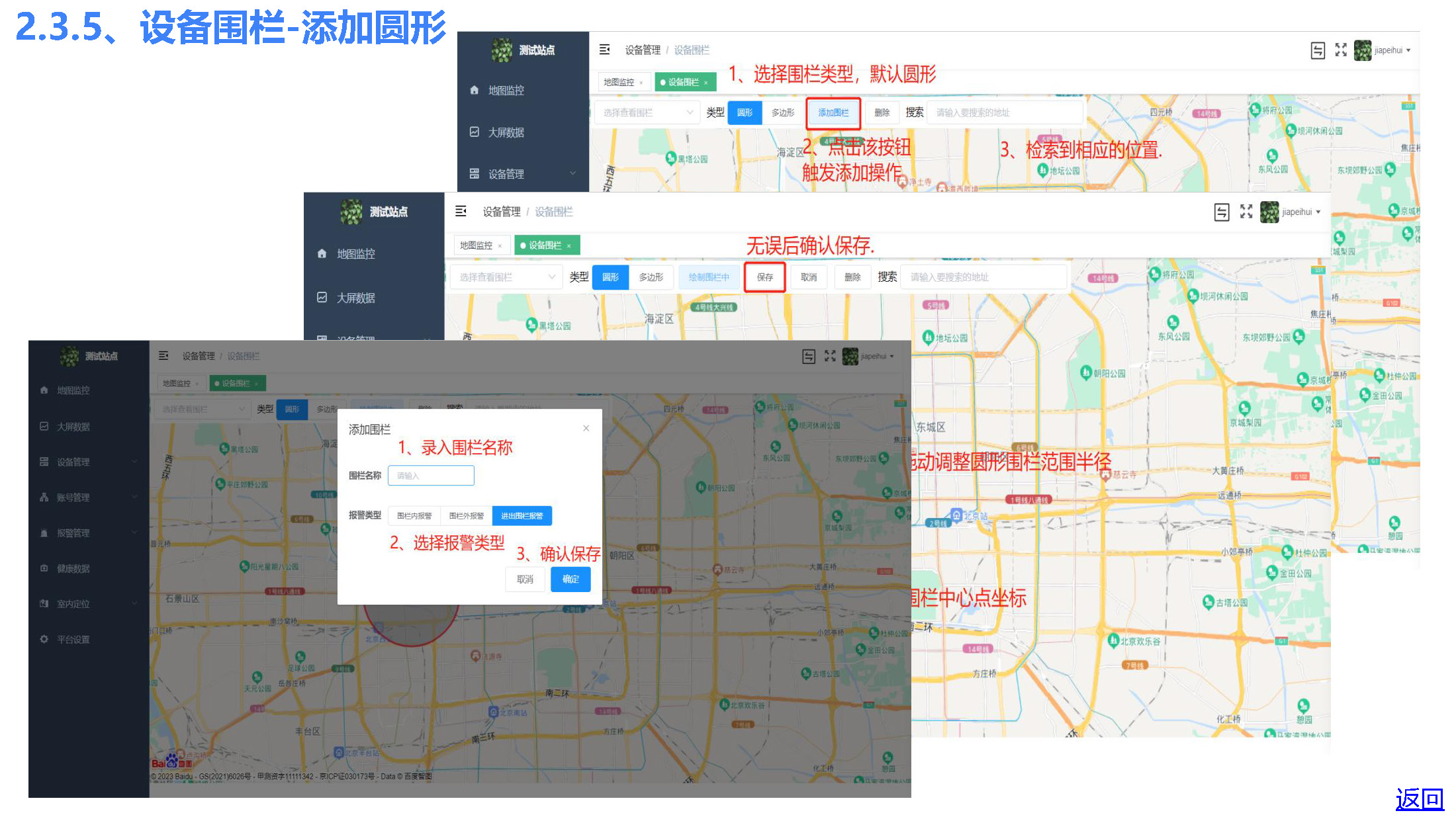Click home icon beside 地图监控 in top screenshot
Viewport: 1456px width, 819px height.
pyautogui.click(x=474, y=90)
